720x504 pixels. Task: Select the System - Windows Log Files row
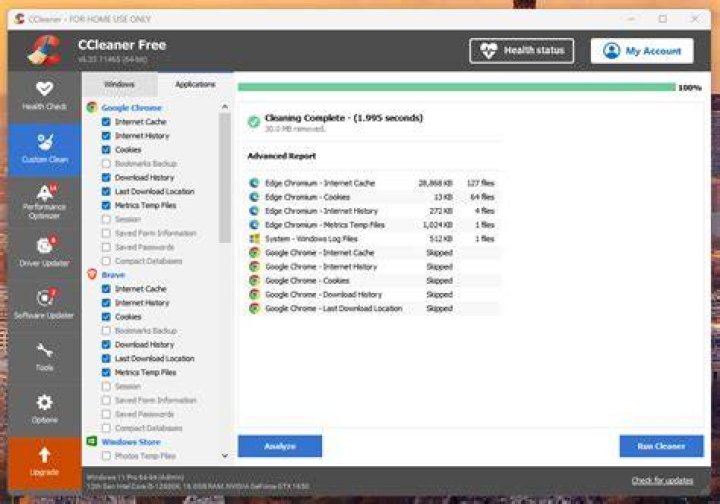click(373, 239)
